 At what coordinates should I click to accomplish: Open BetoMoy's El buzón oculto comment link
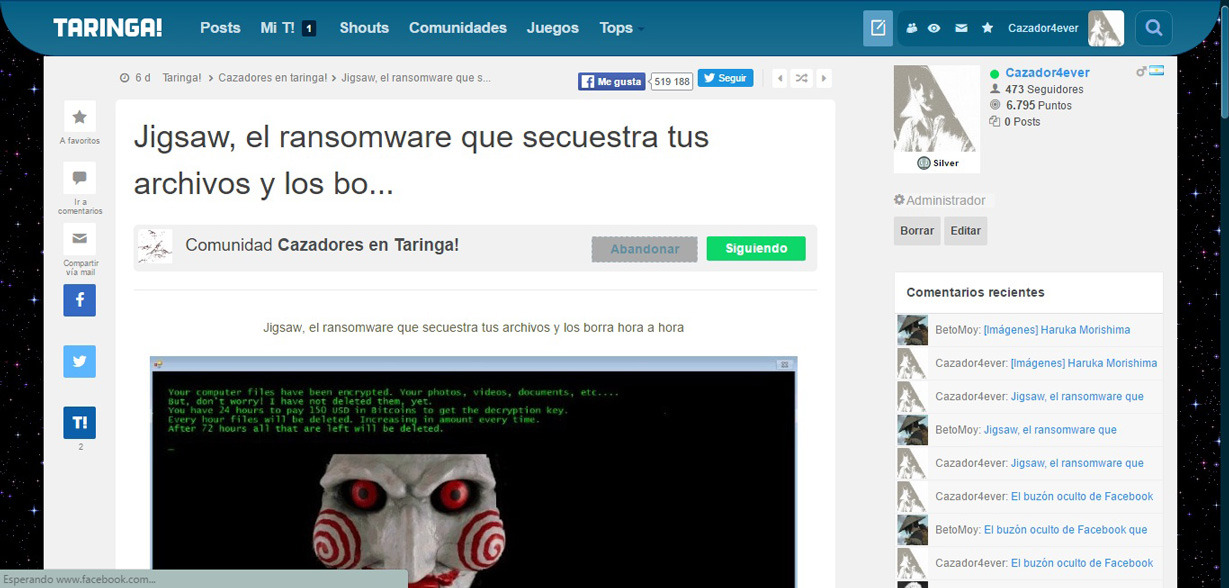(1066, 530)
